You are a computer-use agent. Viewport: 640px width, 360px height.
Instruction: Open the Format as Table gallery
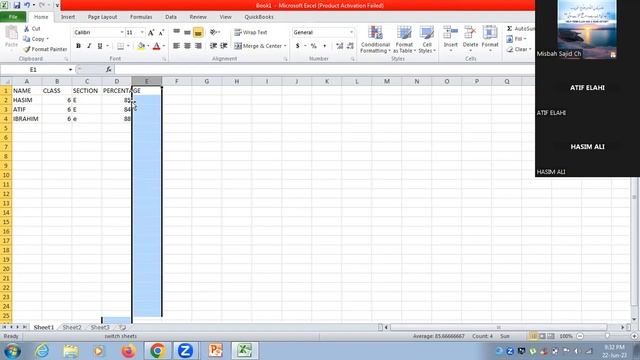(404, 39)
